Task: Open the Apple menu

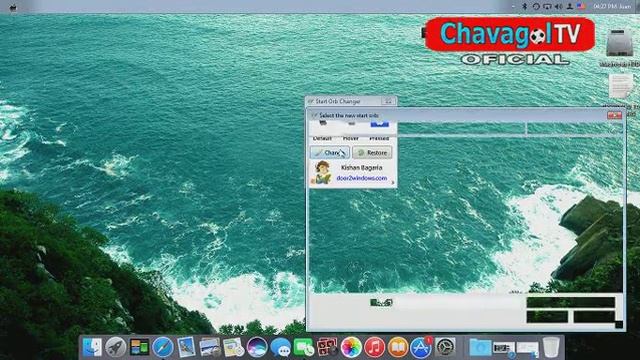Action: coord(13,7)
